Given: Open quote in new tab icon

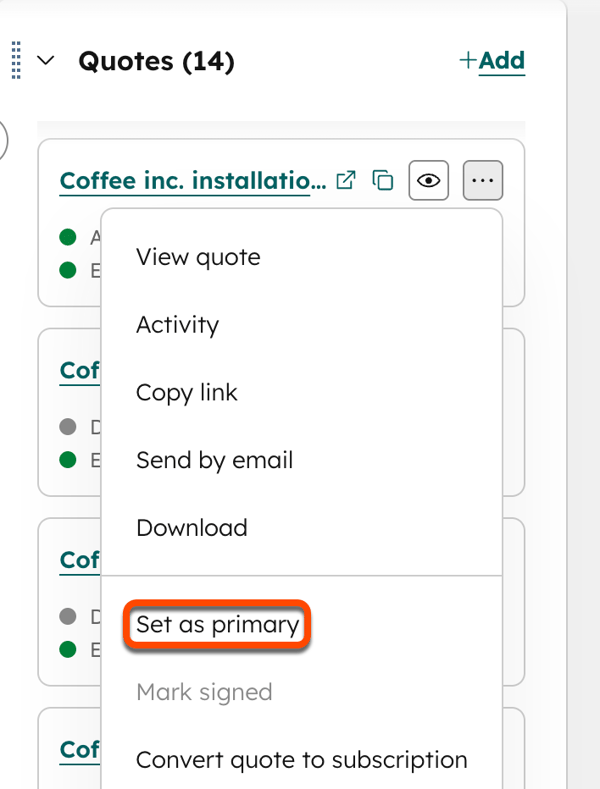Looking at the screenshot, I should pos(346,180).
